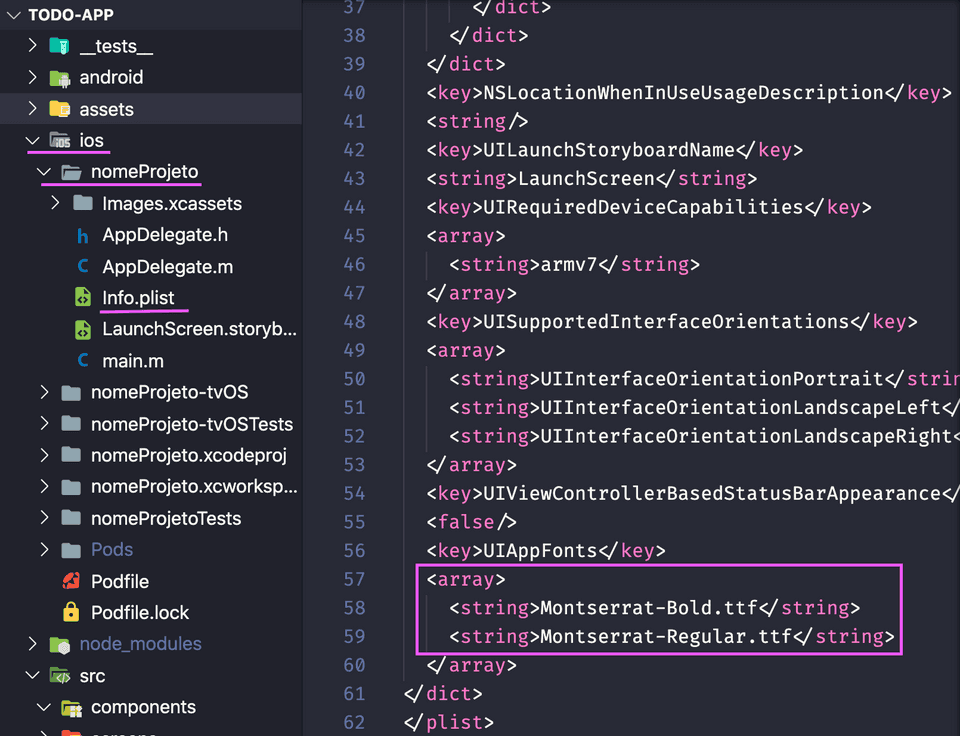Click line number 57 in the editor
The height and width of the screenshot is (736, 960).
[x=355, y=578]
